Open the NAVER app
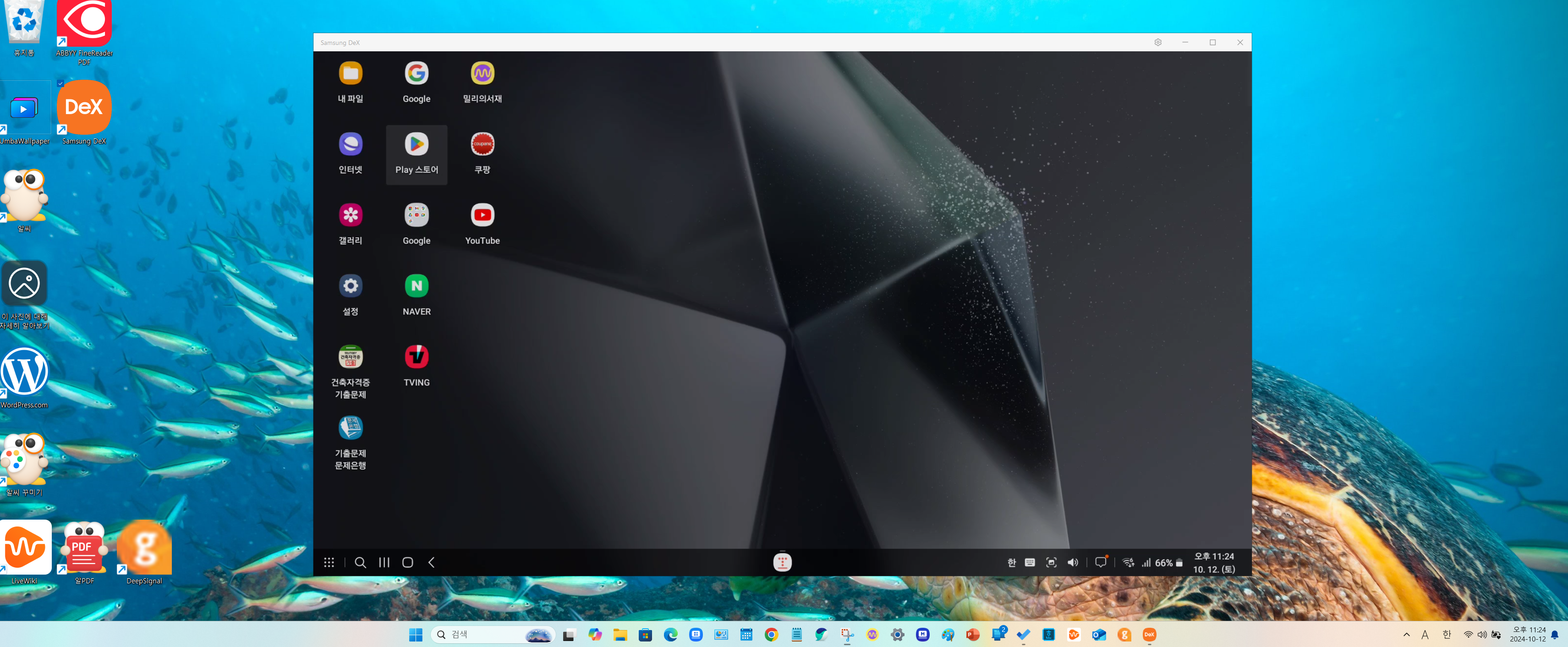Screen dimensions: 1568x647 click(417, 286)
